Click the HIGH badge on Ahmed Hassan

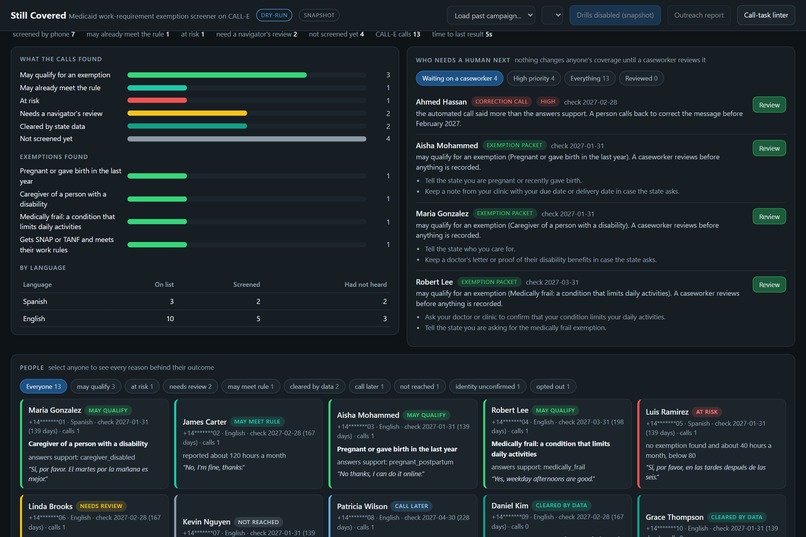coord(548,102)
